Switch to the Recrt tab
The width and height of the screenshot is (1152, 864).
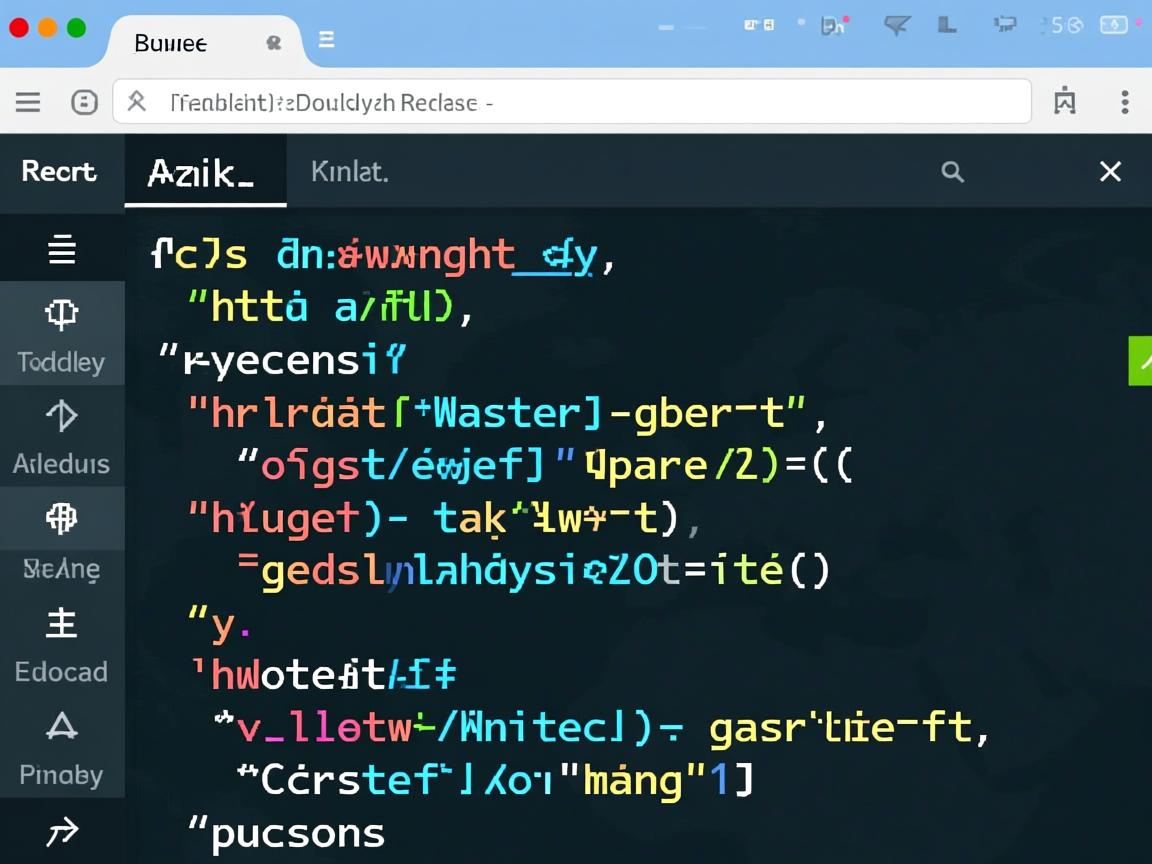point(59,172)
